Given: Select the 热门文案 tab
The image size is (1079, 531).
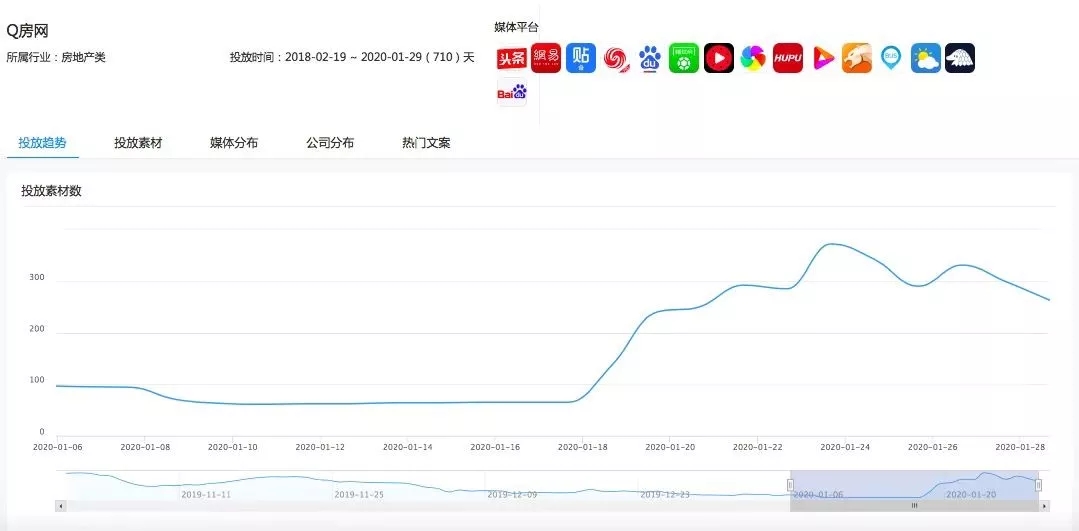Looking at the screenshot, I should [x=426, y=143].
